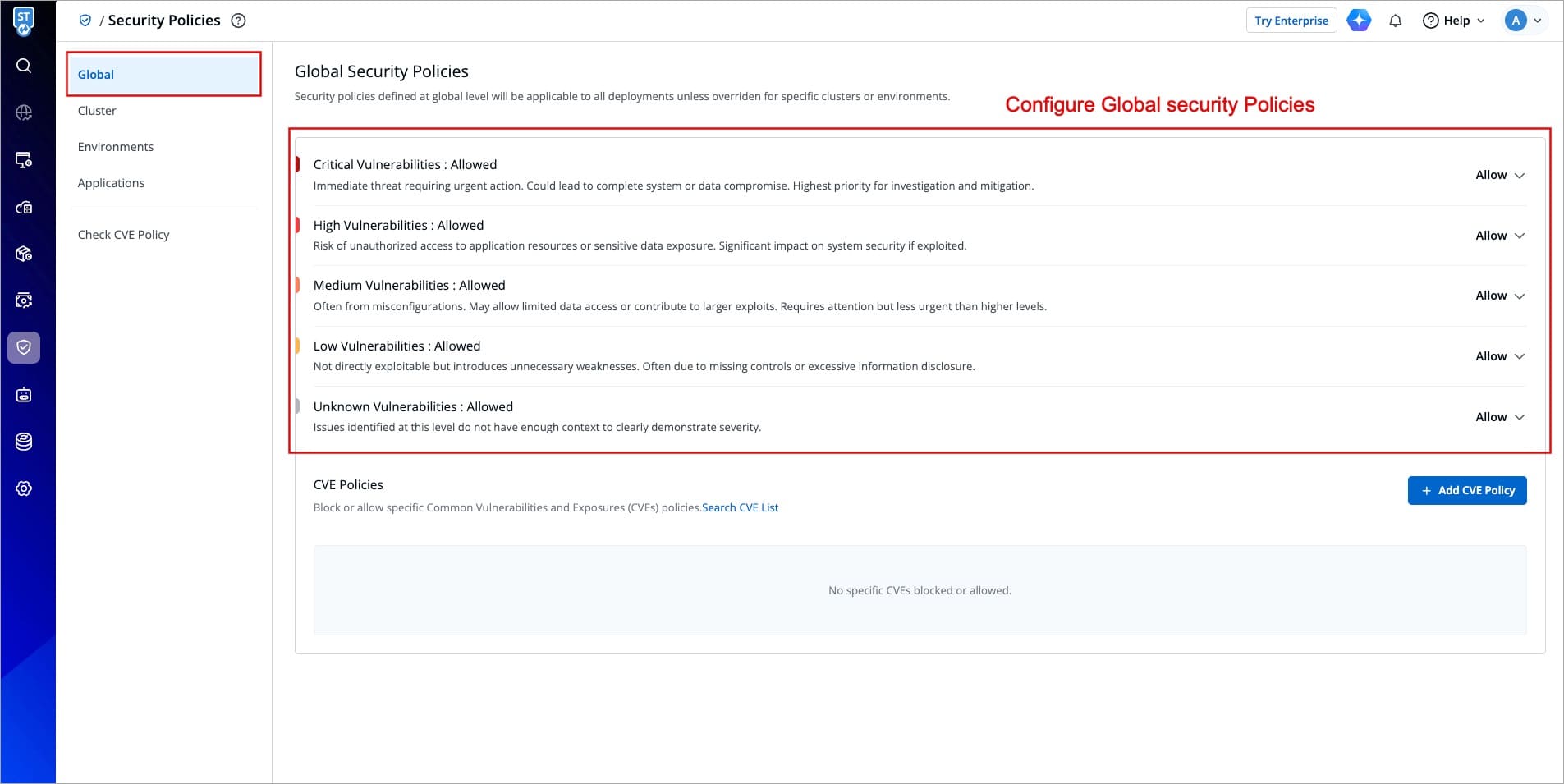Click the blue hexagon sparkle AI icon

coord(1359,21)
